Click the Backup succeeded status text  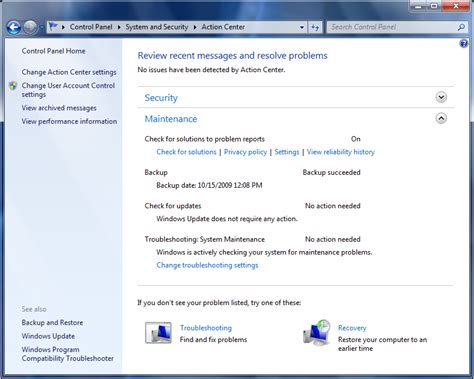pyautogui.click(x=331, y=172)
